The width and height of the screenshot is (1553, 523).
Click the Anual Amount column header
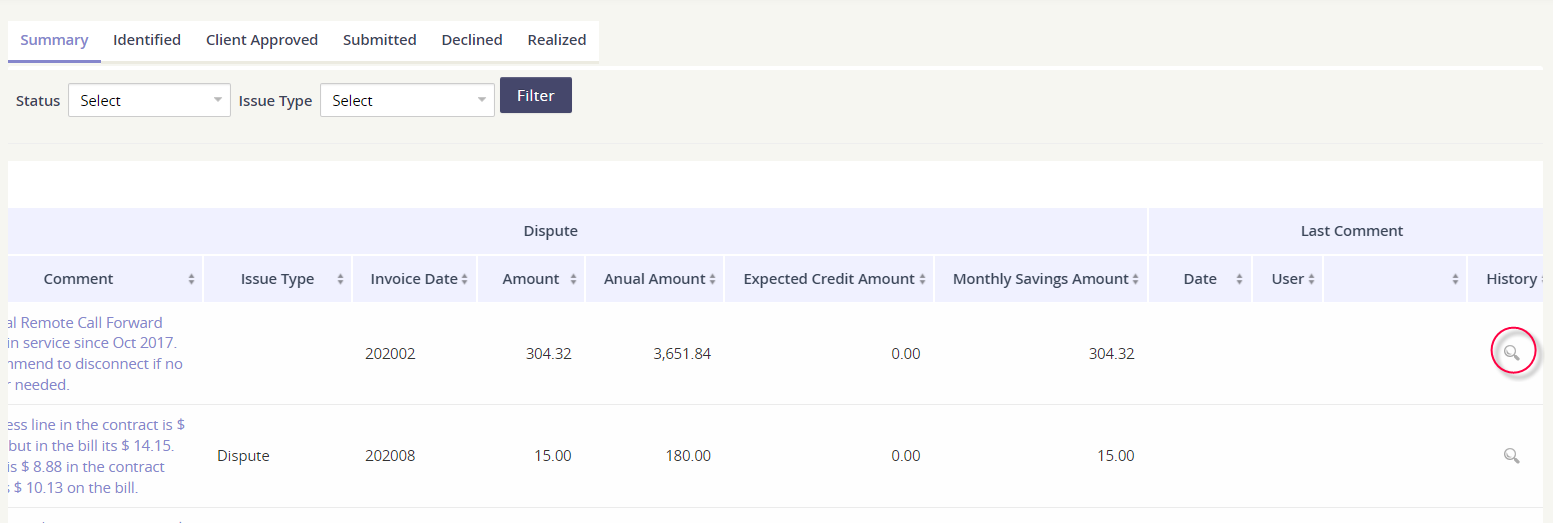pos(654,279)
